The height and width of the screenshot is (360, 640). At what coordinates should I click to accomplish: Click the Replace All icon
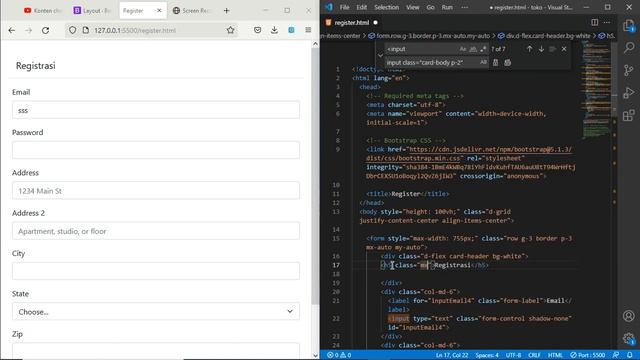tap(507, 62)
